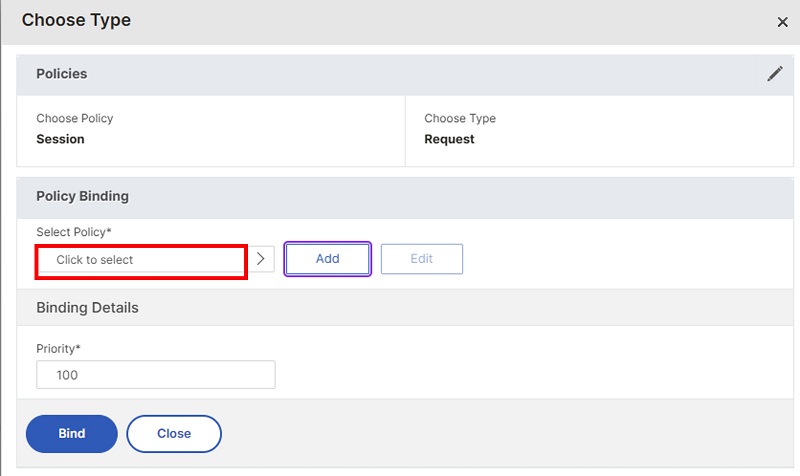Open the Click to select policy field
This screenshot has height=476, width=800.
(141, 260)
